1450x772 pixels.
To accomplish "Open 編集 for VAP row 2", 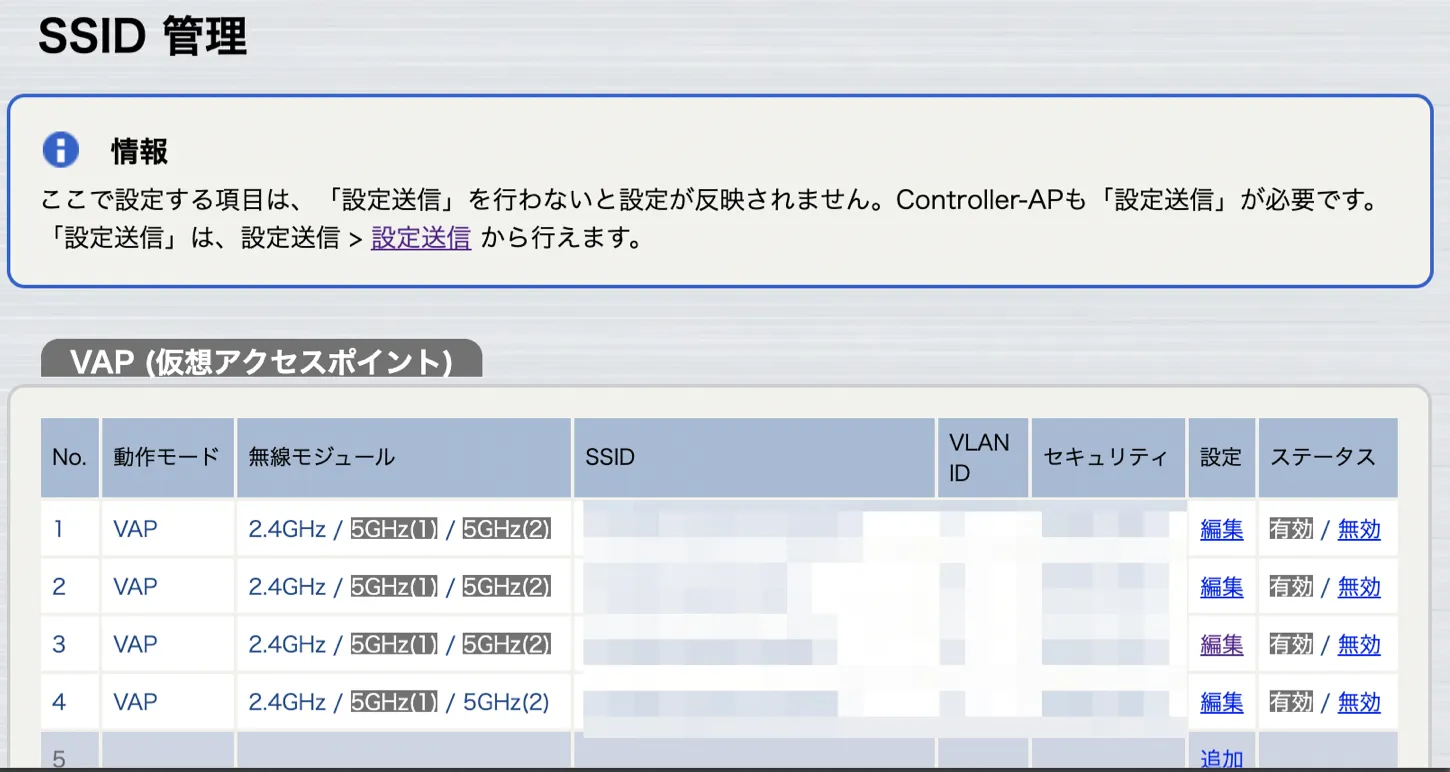I will coord(1221,587).
